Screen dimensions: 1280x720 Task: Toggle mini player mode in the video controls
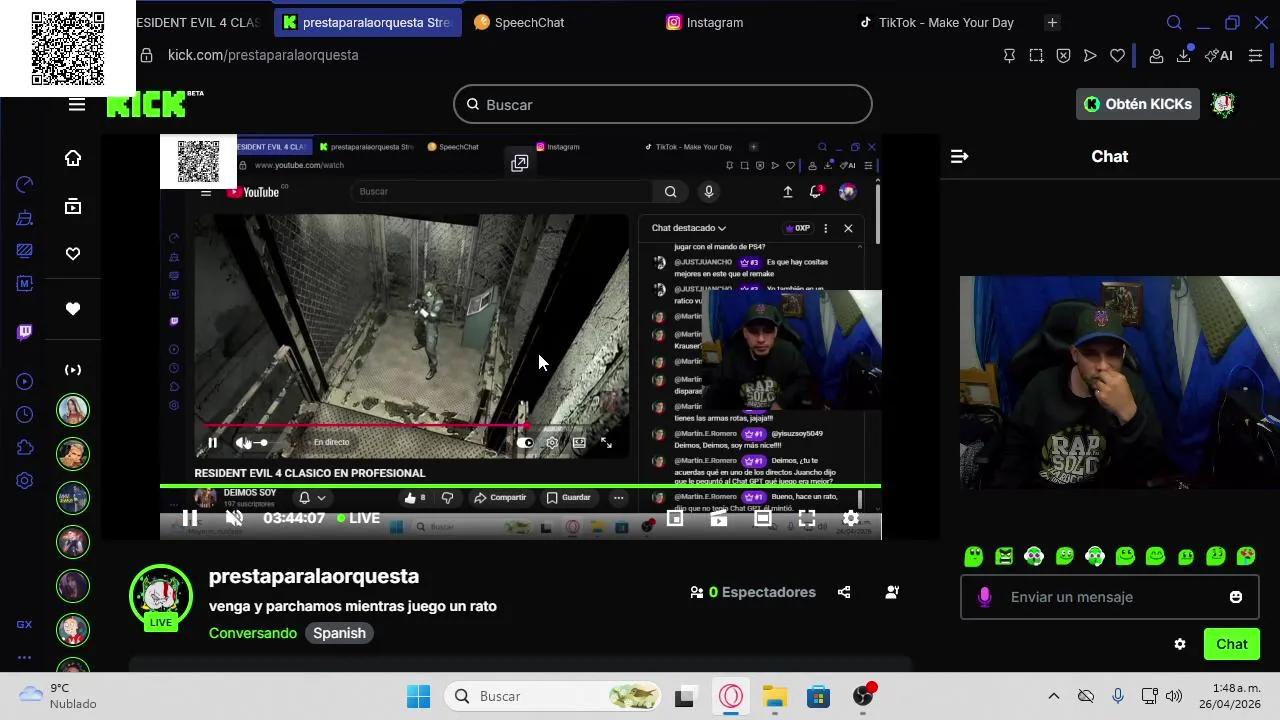pyautogui.click(x=675, y=518)
